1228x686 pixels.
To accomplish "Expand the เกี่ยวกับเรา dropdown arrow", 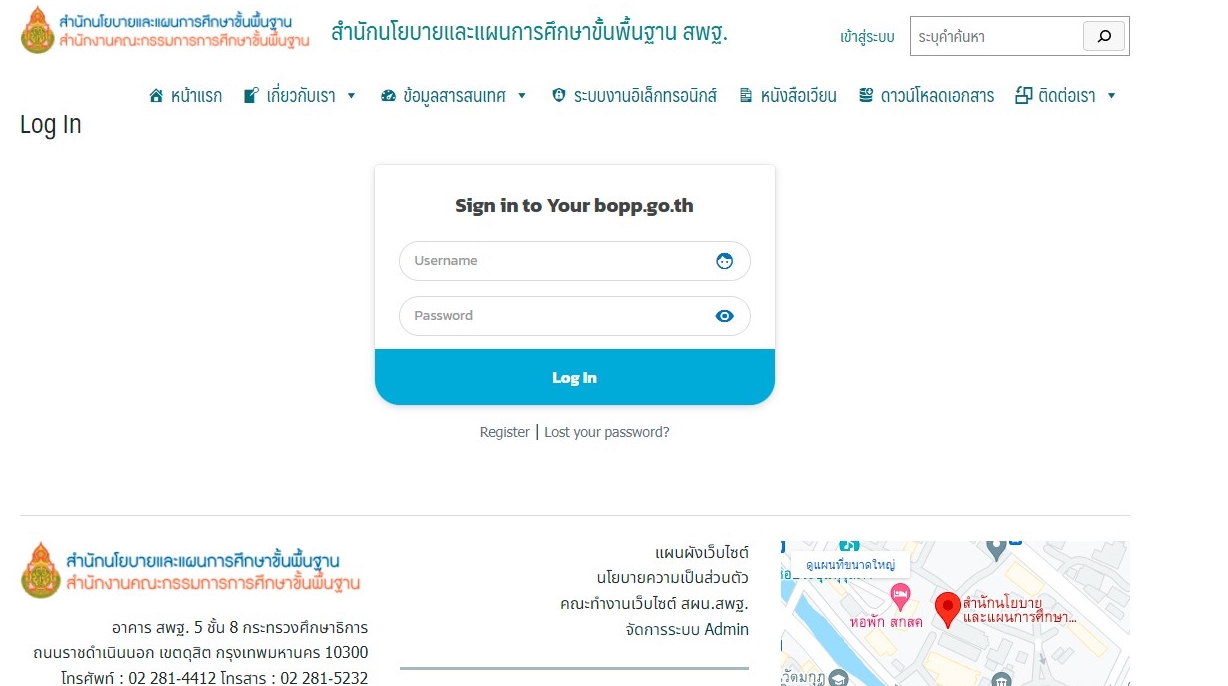I will [351, 96].
